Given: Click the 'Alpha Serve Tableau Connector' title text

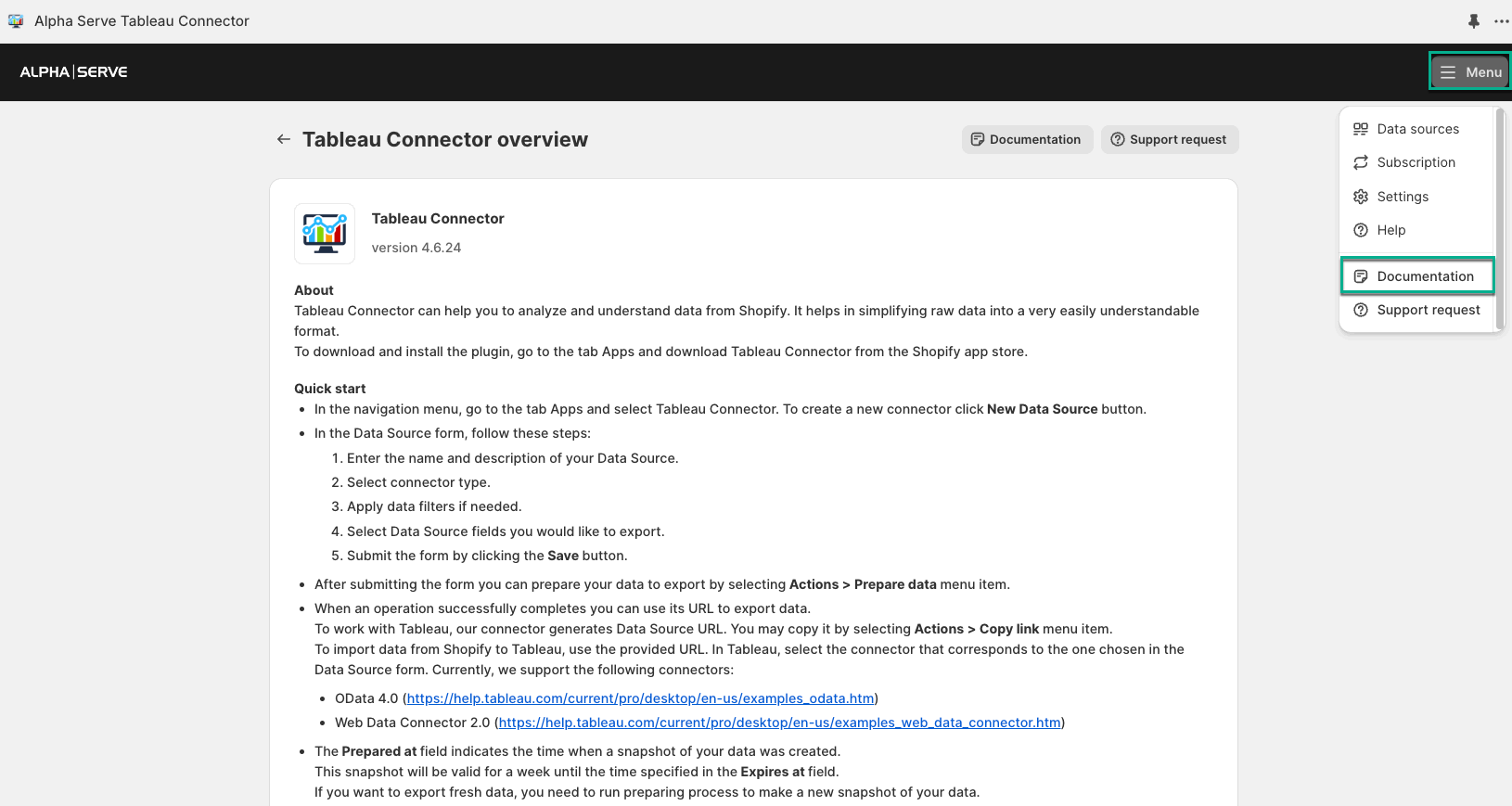Looking at the screenshot, I should coord(142,20).
